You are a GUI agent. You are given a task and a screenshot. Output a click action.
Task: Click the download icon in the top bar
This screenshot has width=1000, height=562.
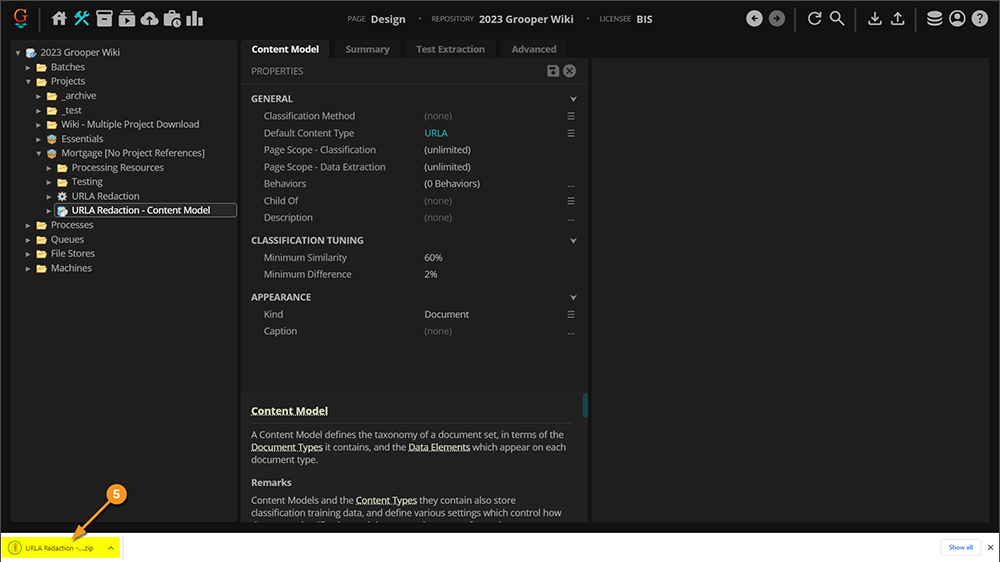875,18
